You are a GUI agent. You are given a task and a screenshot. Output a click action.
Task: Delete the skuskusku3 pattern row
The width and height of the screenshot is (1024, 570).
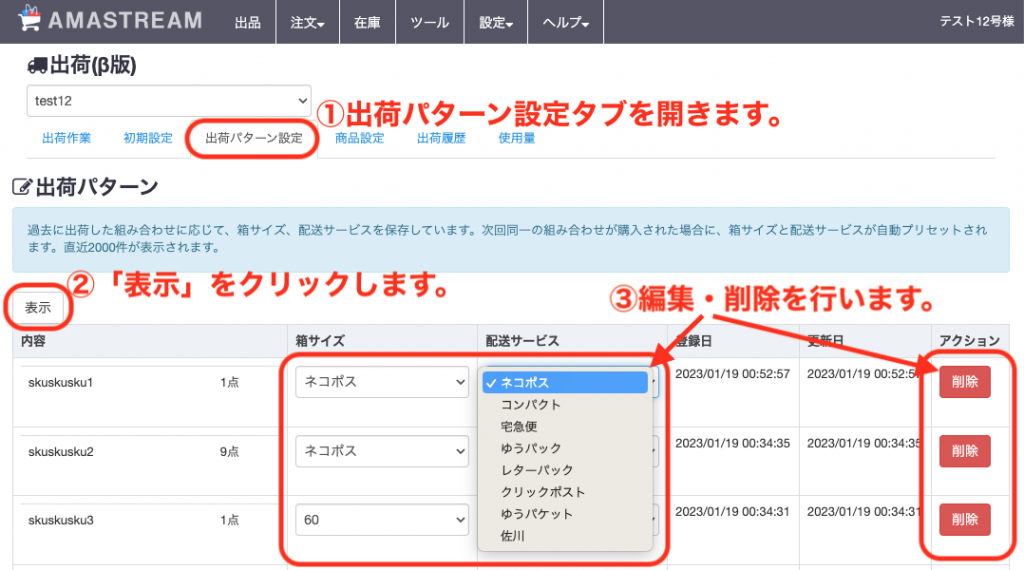pyautogui.click(x=965, y=520)
